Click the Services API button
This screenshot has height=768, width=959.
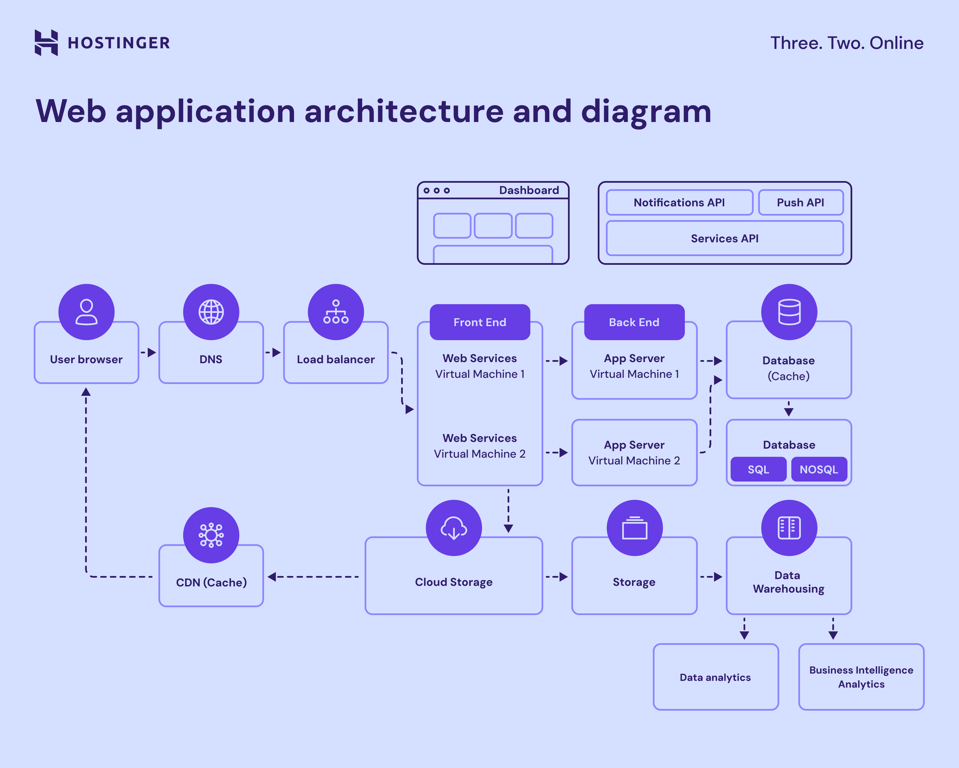(x=723, y=238)
